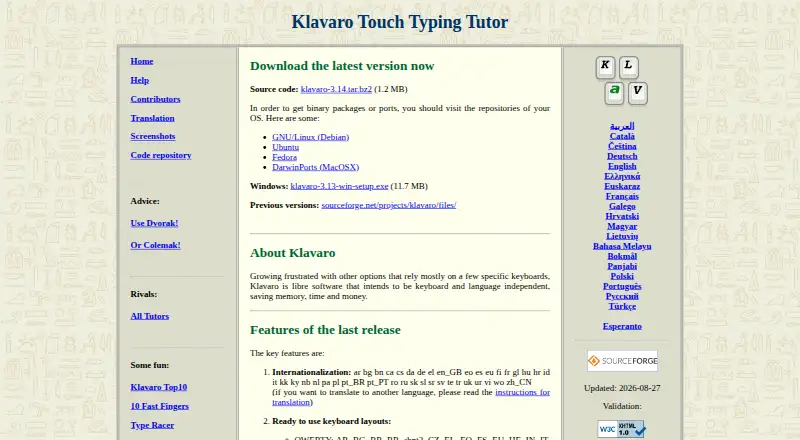Switch site language to Arabic (العربية)
This screenshot has width=800, height=440.
pyautogui.click(x=622, y=126)
